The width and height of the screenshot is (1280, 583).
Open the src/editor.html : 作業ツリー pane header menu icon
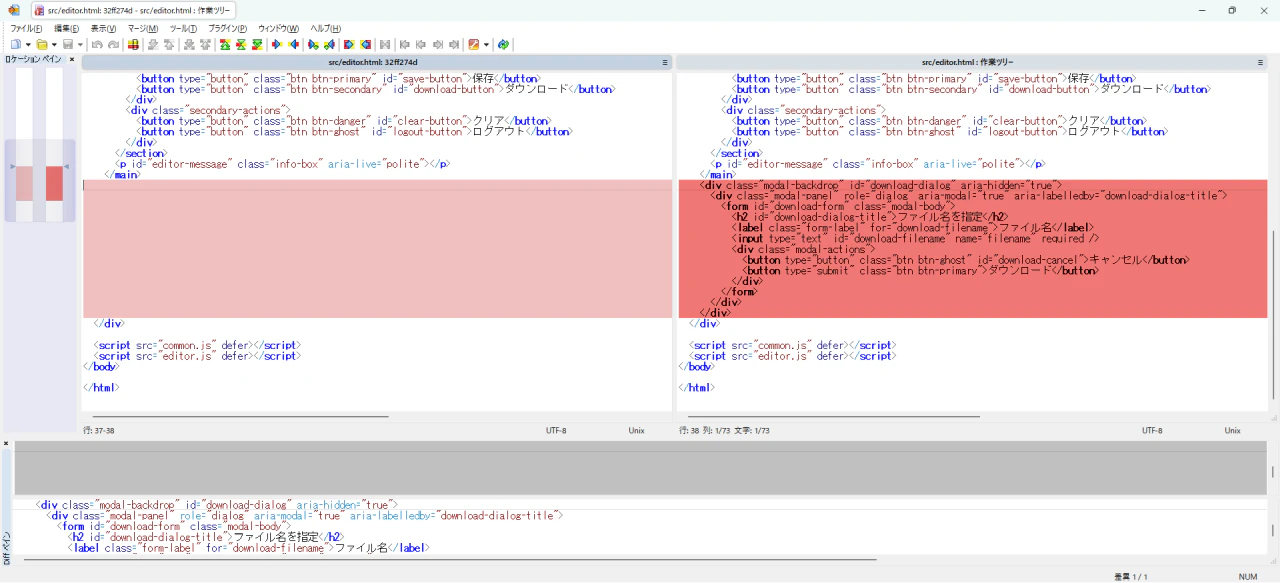(x=1260, y=62)
